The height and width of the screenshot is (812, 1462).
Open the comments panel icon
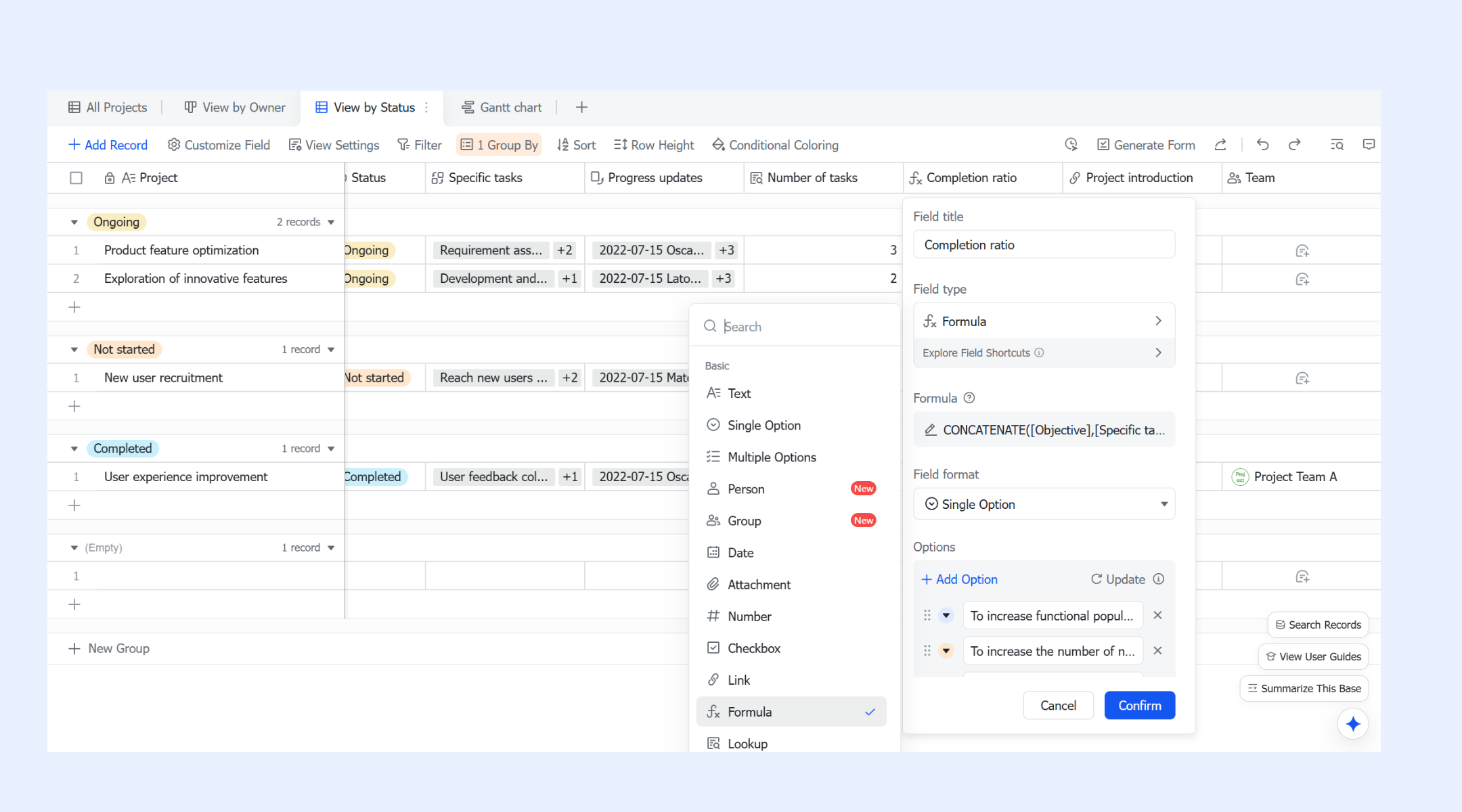coord(1369,144)
